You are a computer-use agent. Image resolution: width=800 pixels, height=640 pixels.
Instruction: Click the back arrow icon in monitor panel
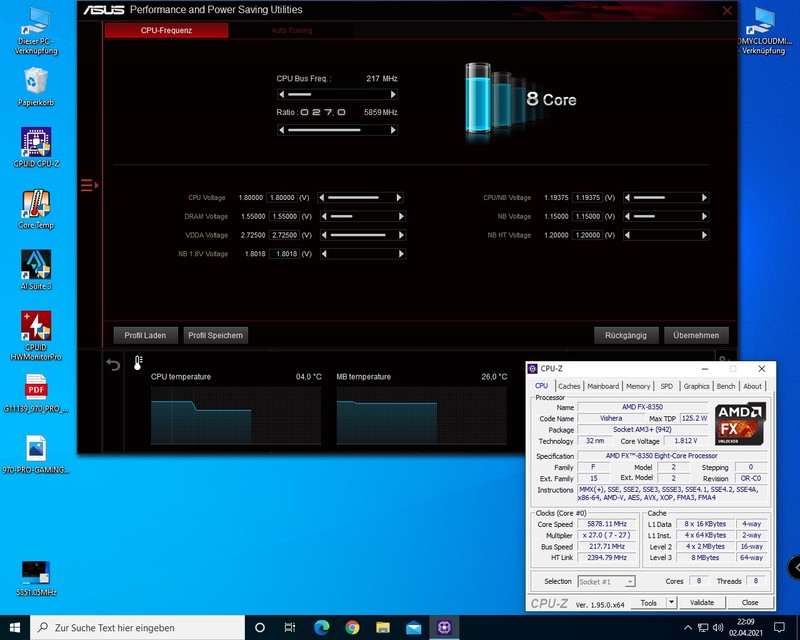113,365
